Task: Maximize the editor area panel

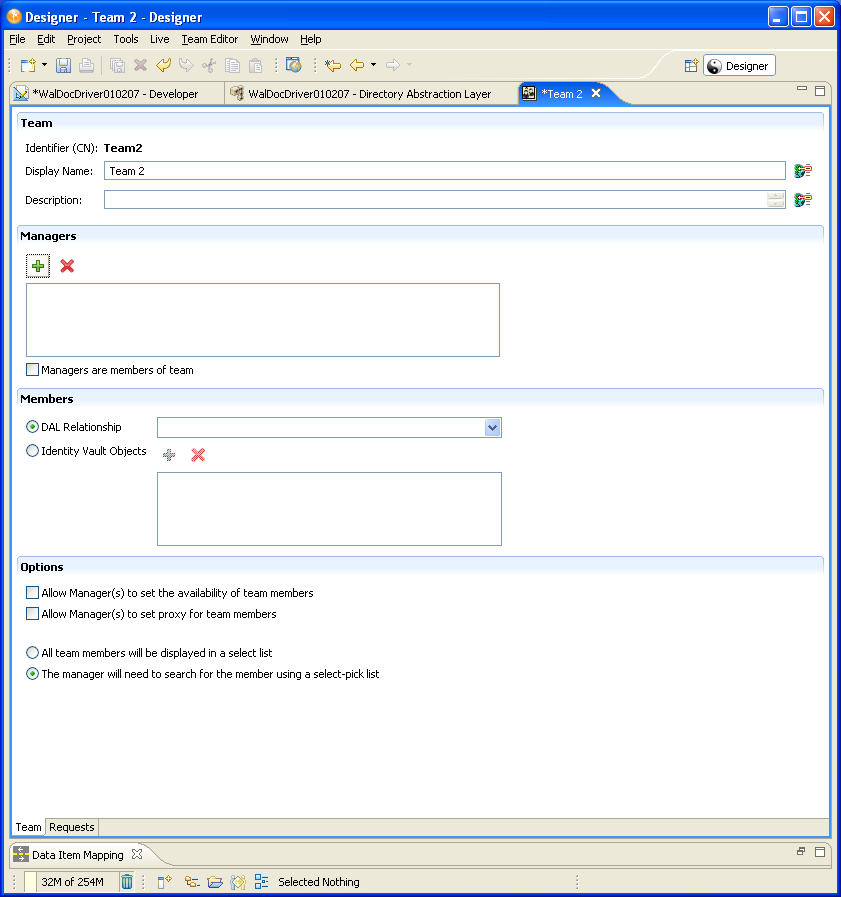Action: click(x=820, y=90)
